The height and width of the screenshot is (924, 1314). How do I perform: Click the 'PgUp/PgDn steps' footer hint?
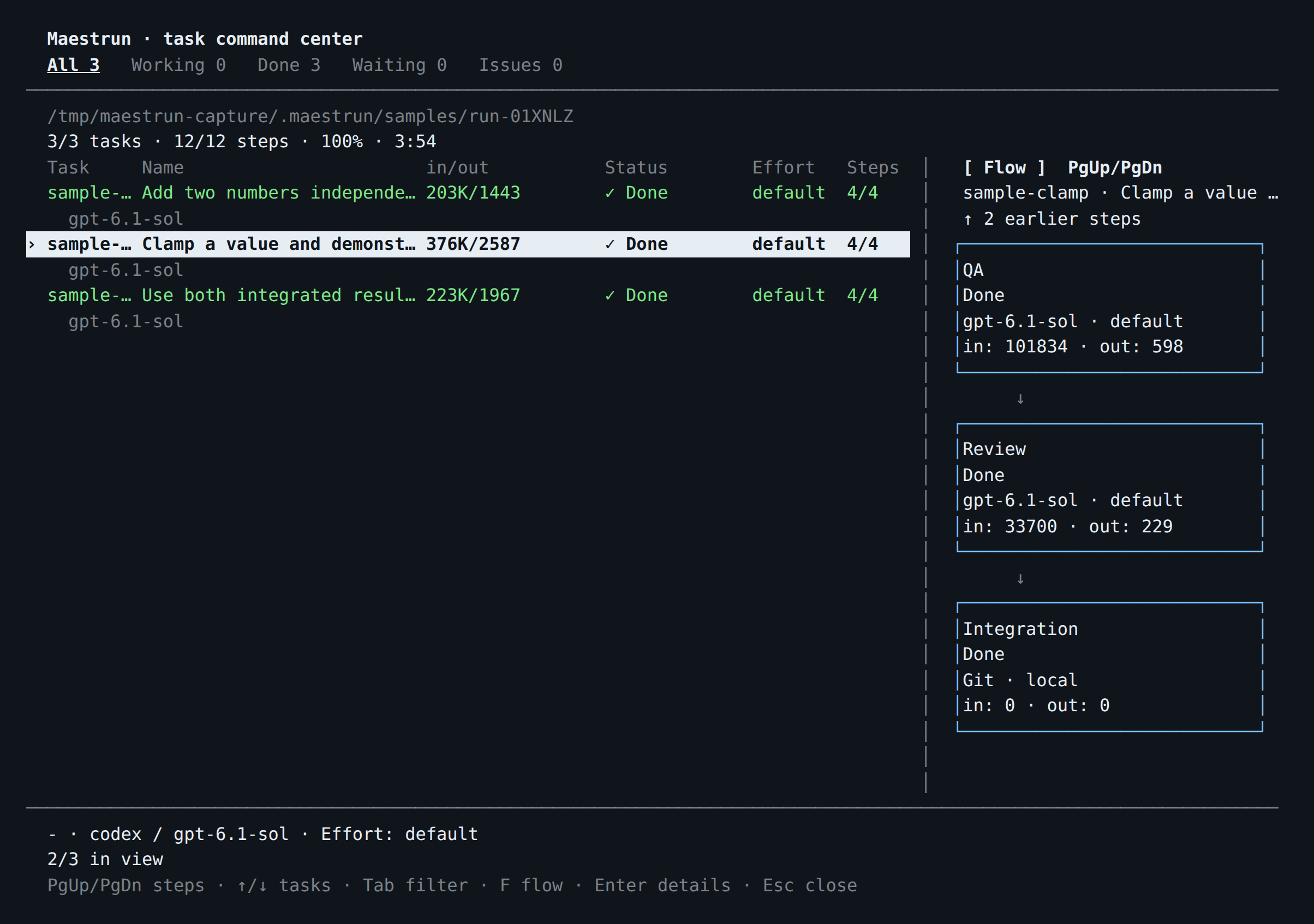(126, 886)
